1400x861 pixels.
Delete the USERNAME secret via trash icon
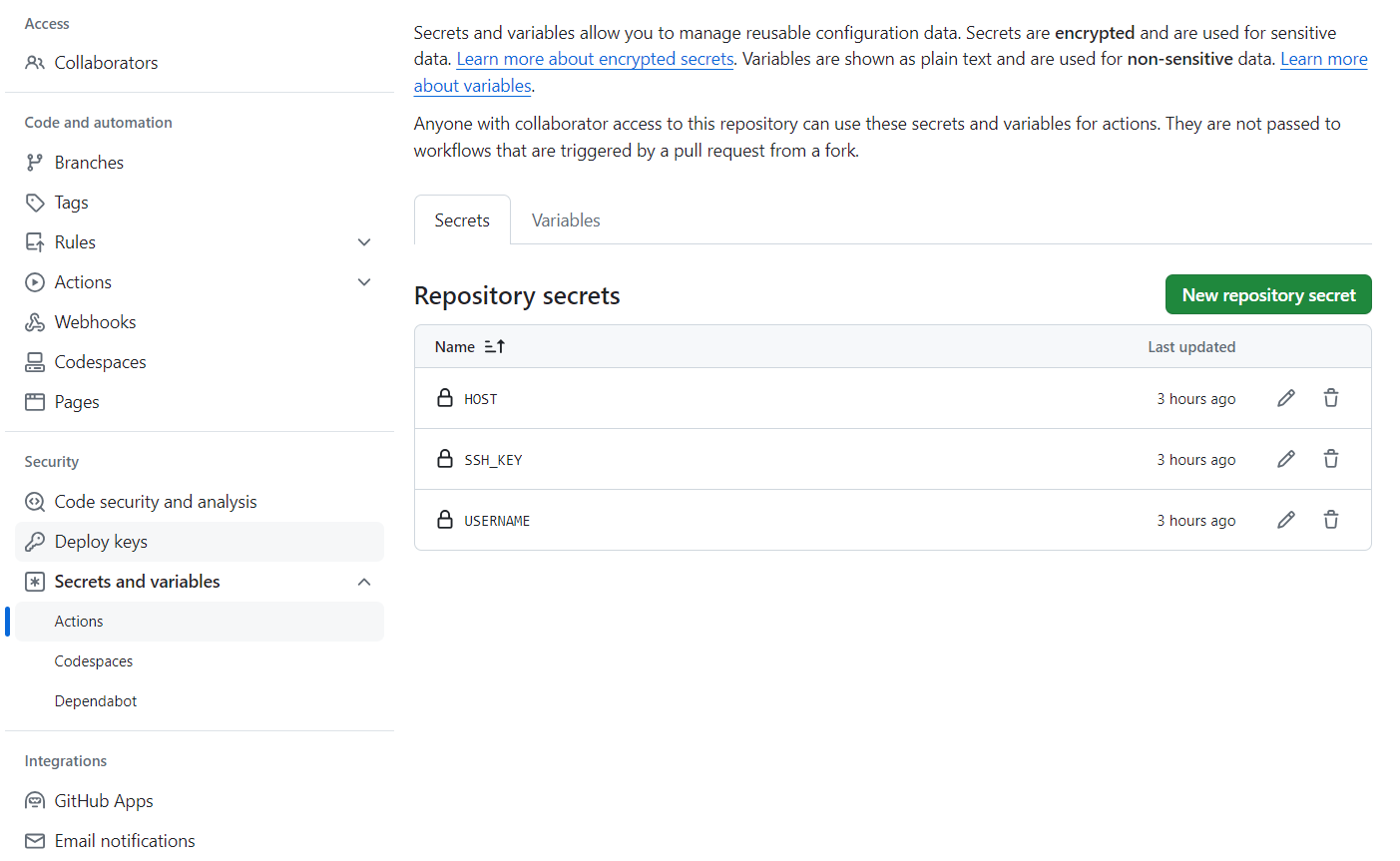click(x=1331, y=520)
